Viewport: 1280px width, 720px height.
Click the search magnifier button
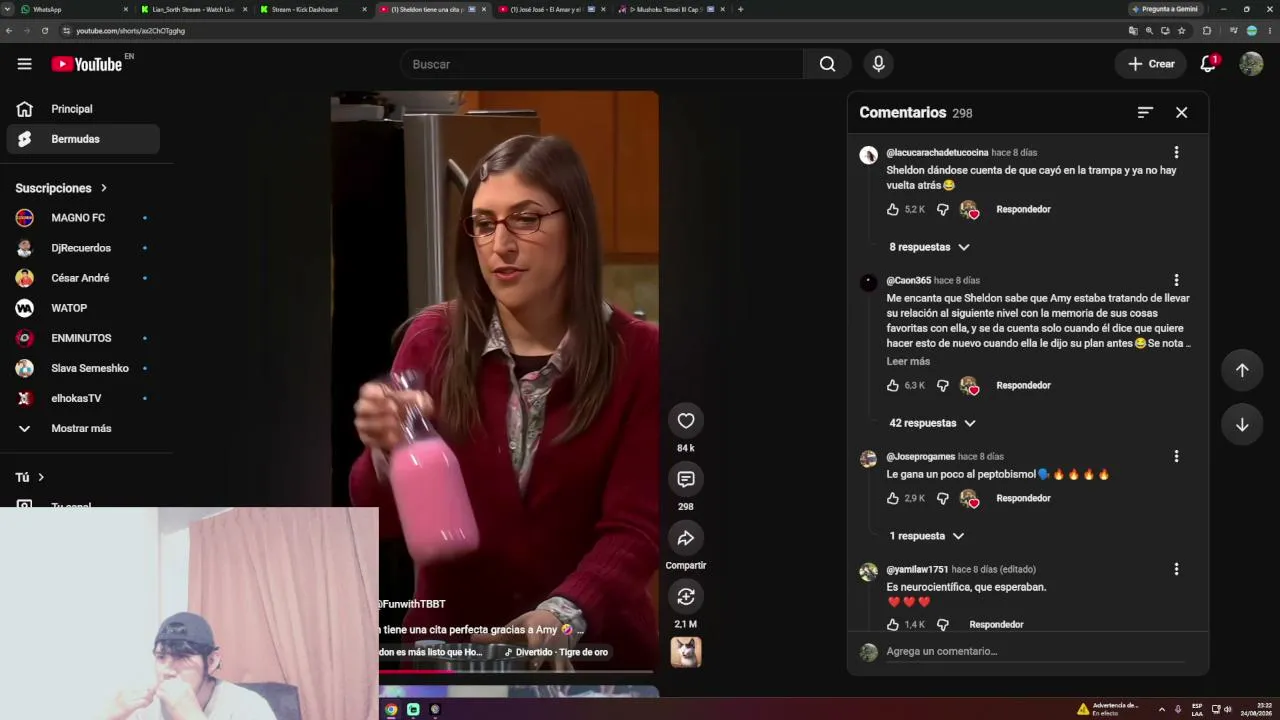(x=827, y=64)
